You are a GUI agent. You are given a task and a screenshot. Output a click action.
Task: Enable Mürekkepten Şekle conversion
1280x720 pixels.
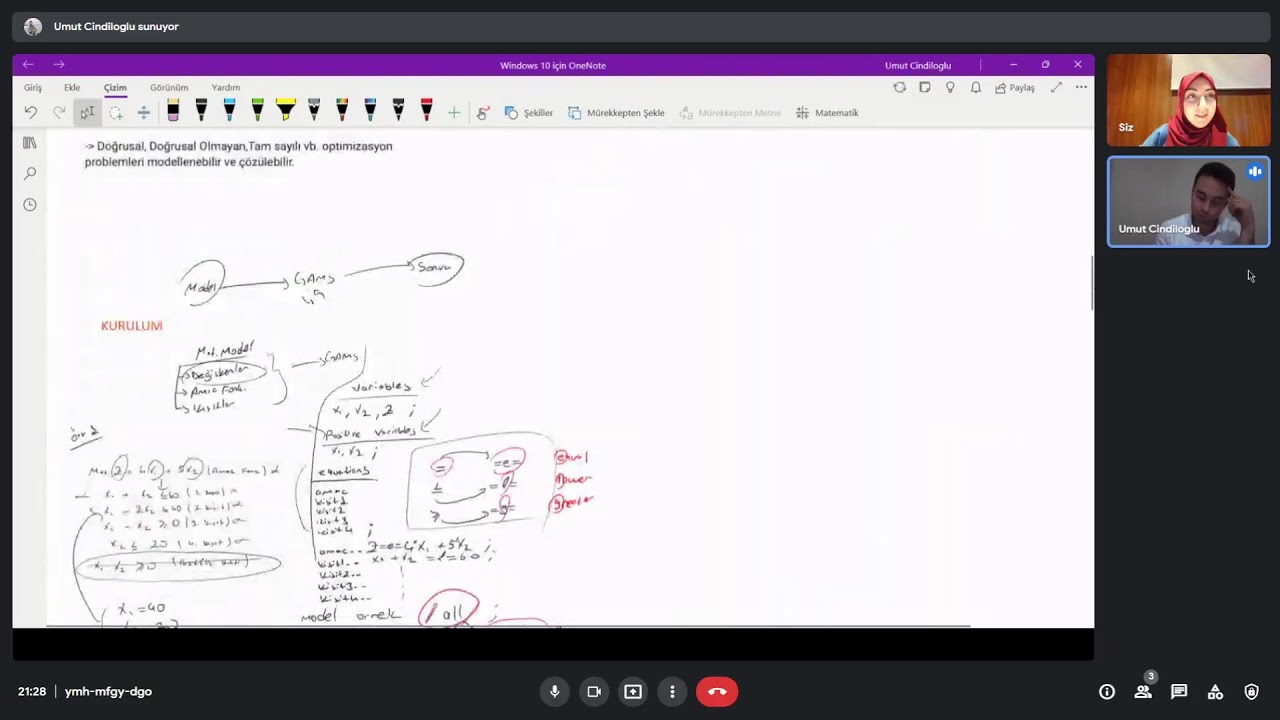point(616,113)
